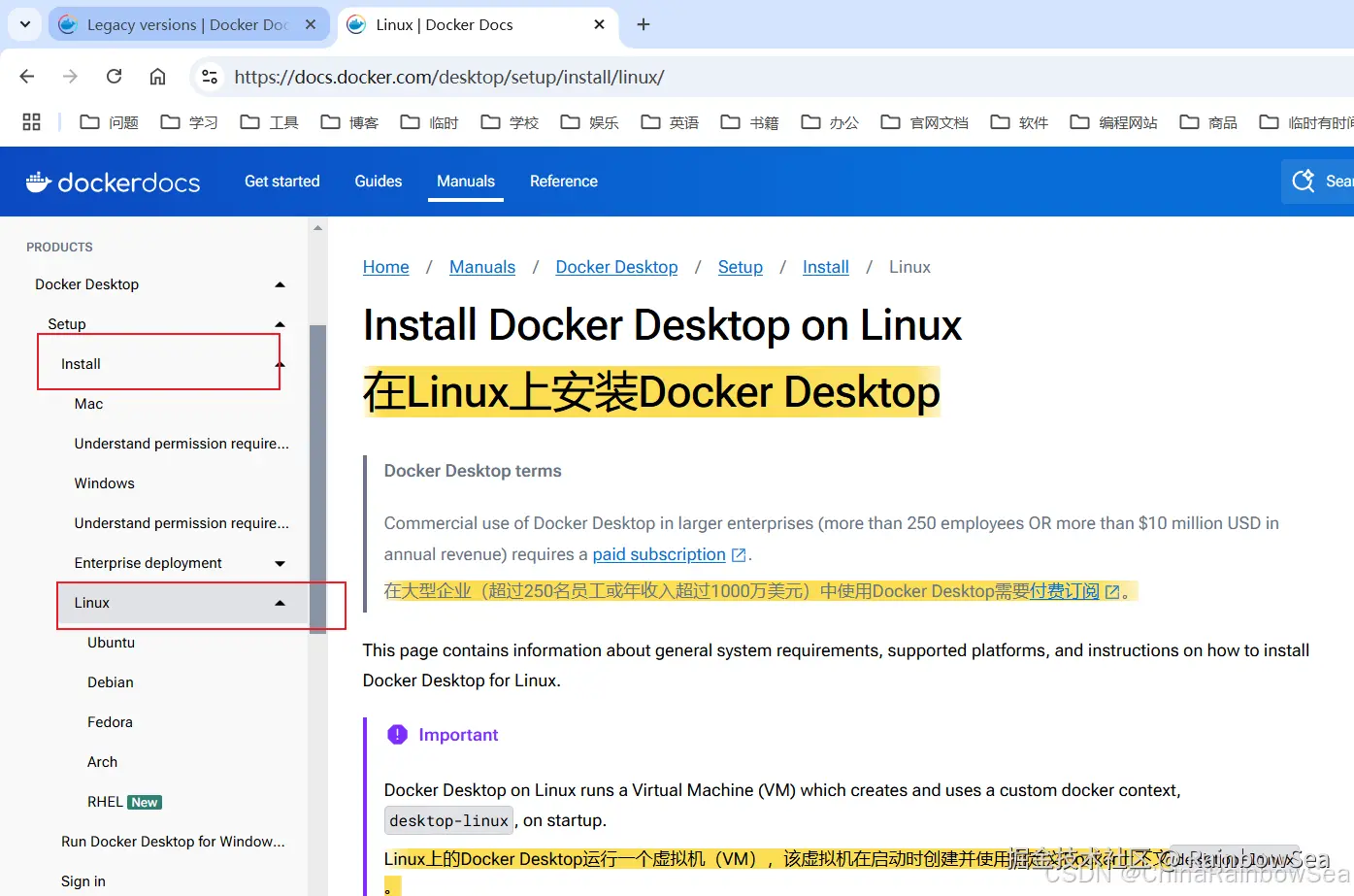Image resolution: width=1354 pixels, height=896 pixels.
Task: Open the Windows install page
Action: 104,483
